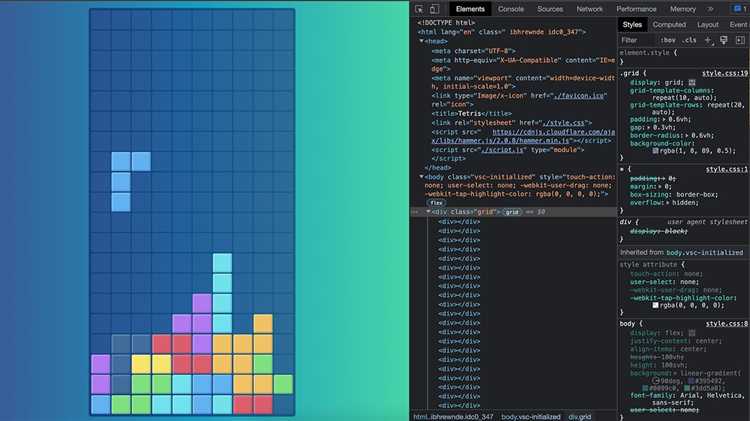Click the element.style rule block
This screenshot has height=421, width=750.
684,57
